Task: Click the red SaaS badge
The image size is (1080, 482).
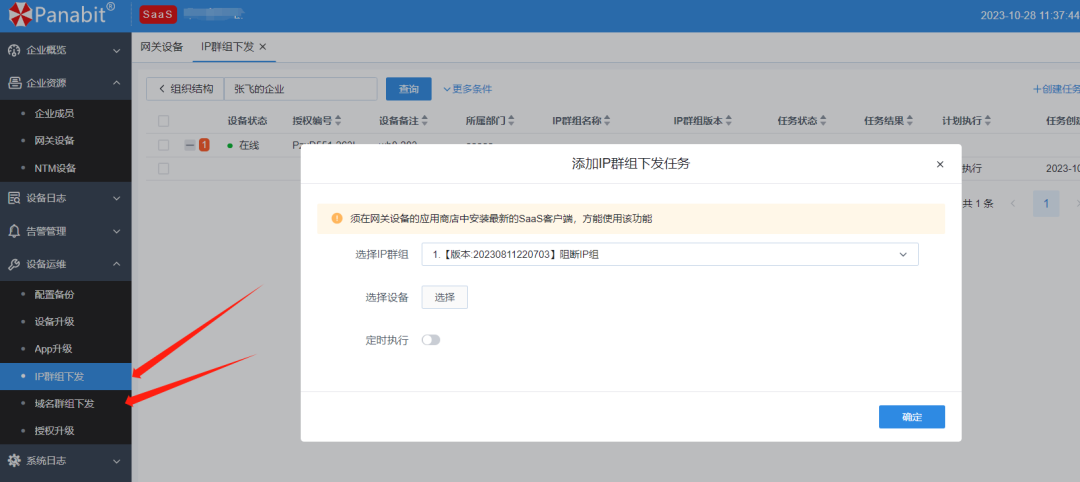Action: click(x=158, y=14)
